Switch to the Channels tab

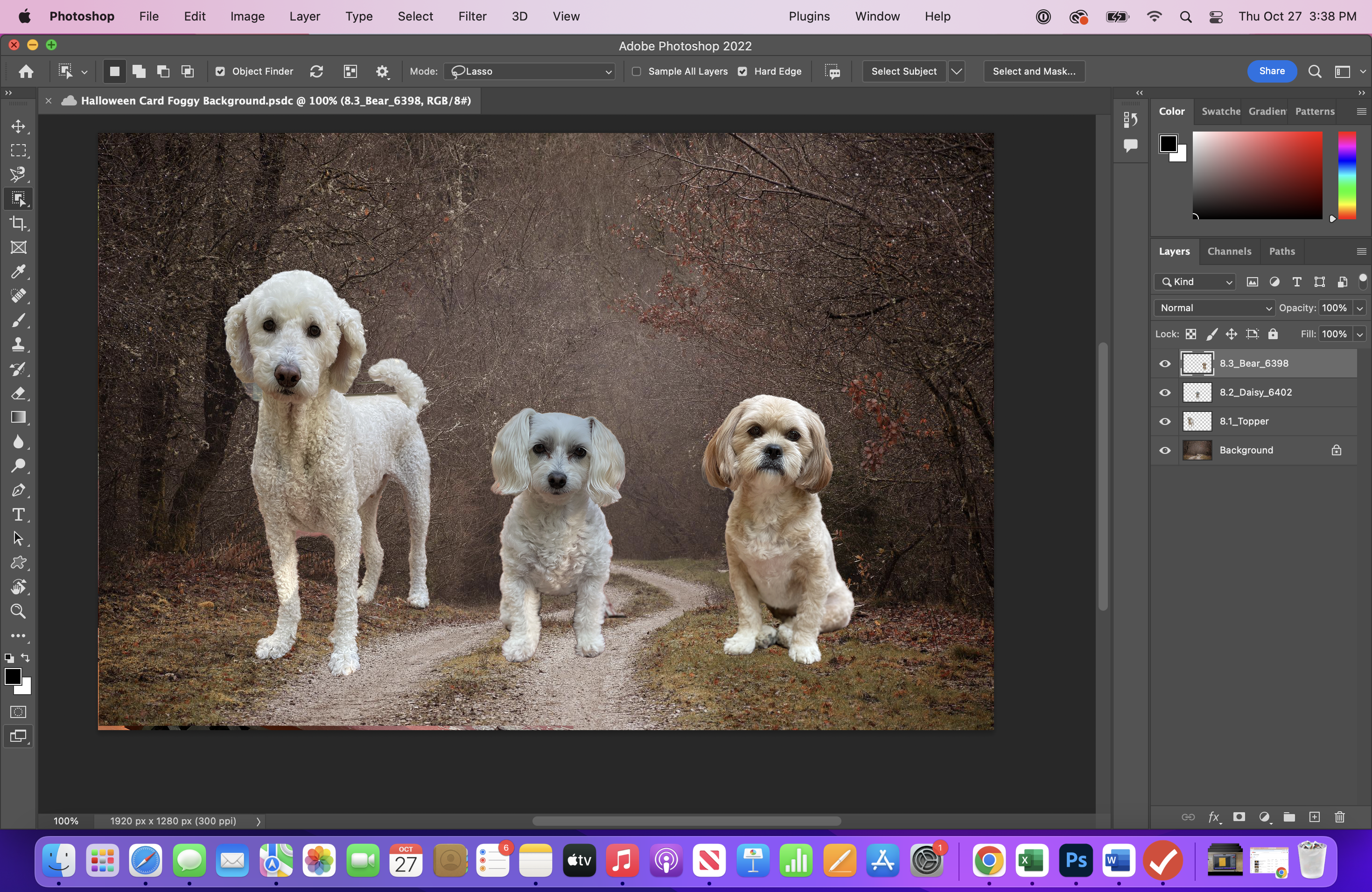[1229, 251]
